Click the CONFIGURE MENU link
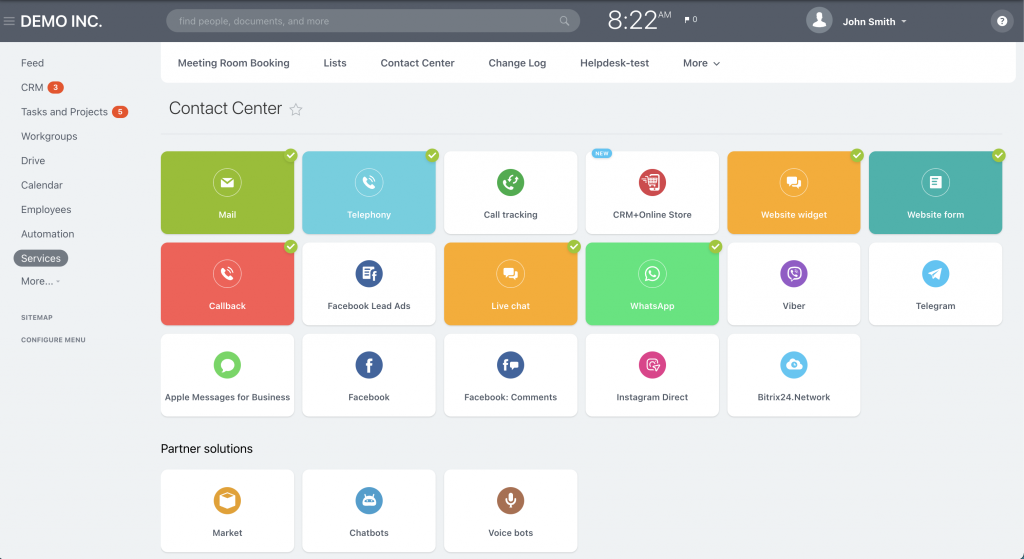Image resolution: width=1024 pixels, height=559 pixels. point(54,340)
